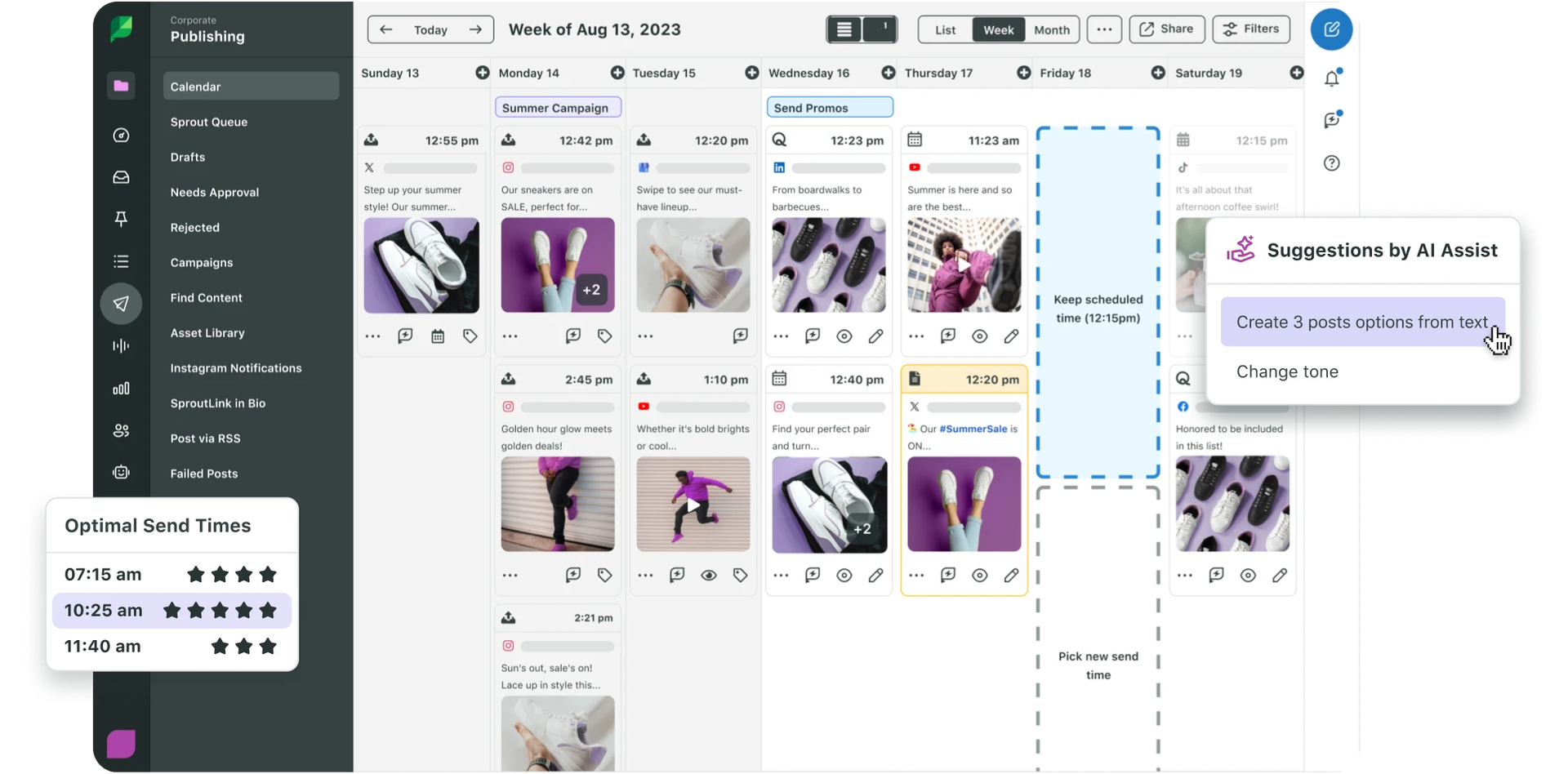Open the ellipsis more-options menu next to Month

pos(1104,29)
